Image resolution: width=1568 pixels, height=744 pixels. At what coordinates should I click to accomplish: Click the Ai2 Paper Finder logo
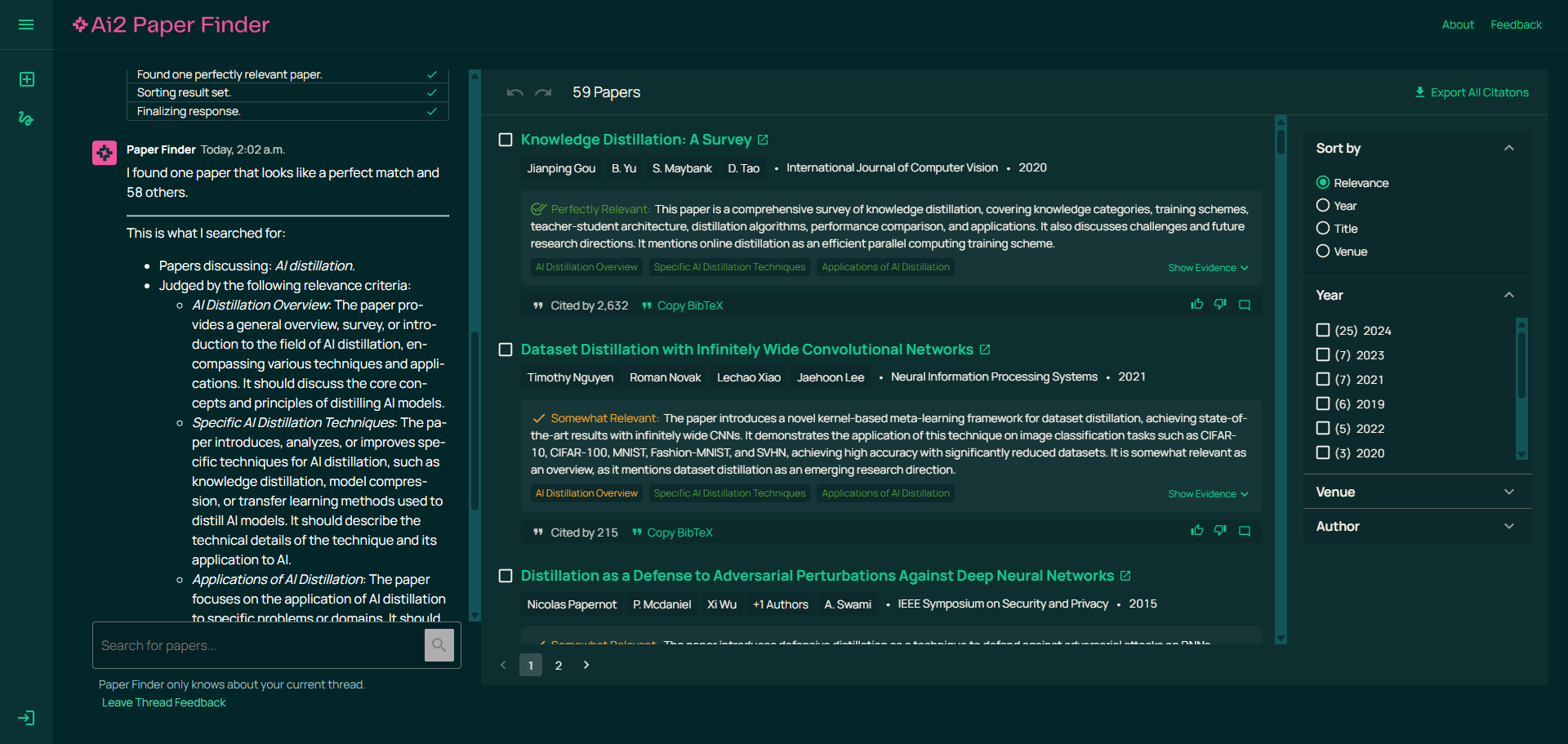171,25
